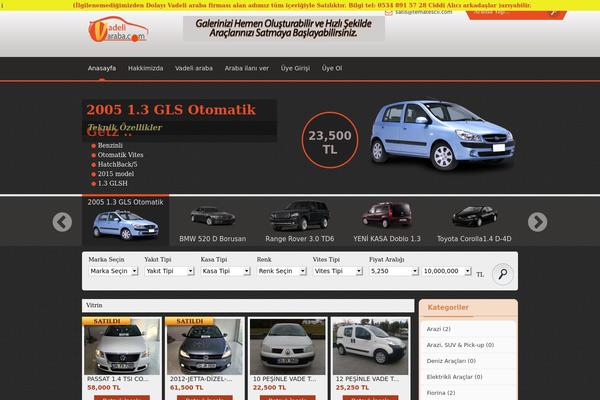Open the Kasa Tipi dropdown
The height and width of the screenshot is (400, 600).
click(225, 271)
